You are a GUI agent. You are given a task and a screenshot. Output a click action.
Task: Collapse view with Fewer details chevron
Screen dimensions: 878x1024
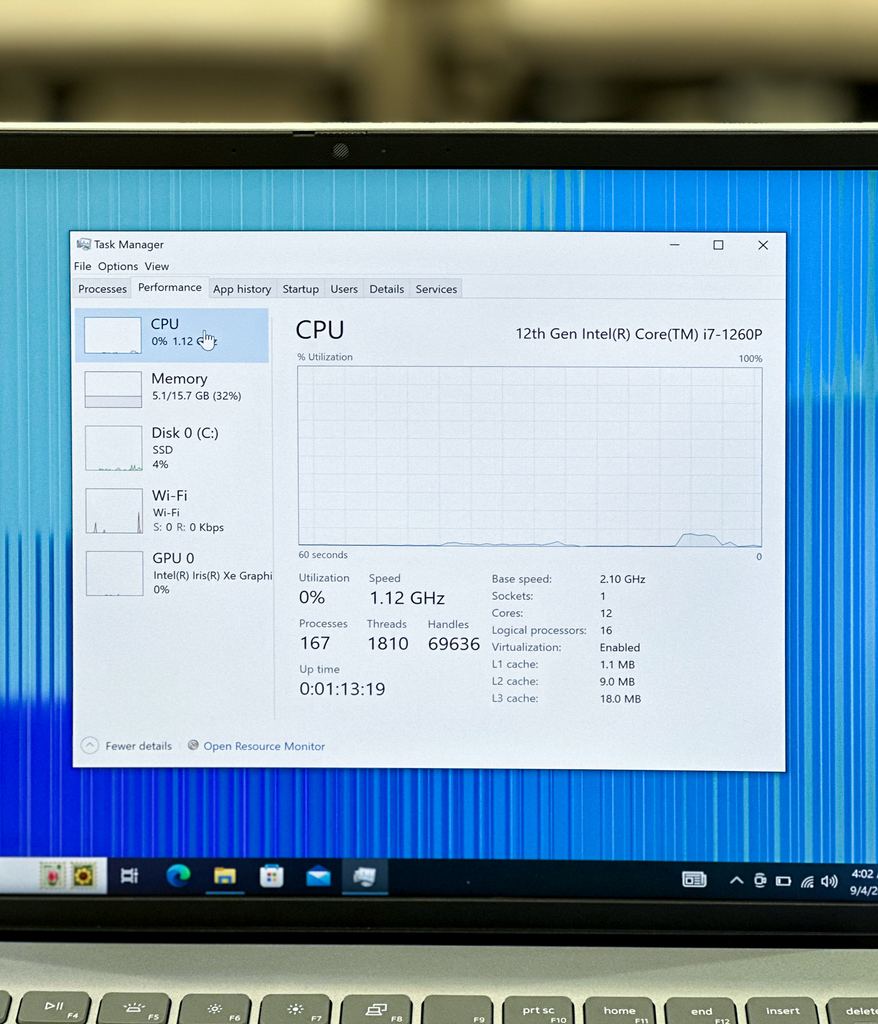coord(89,745)
